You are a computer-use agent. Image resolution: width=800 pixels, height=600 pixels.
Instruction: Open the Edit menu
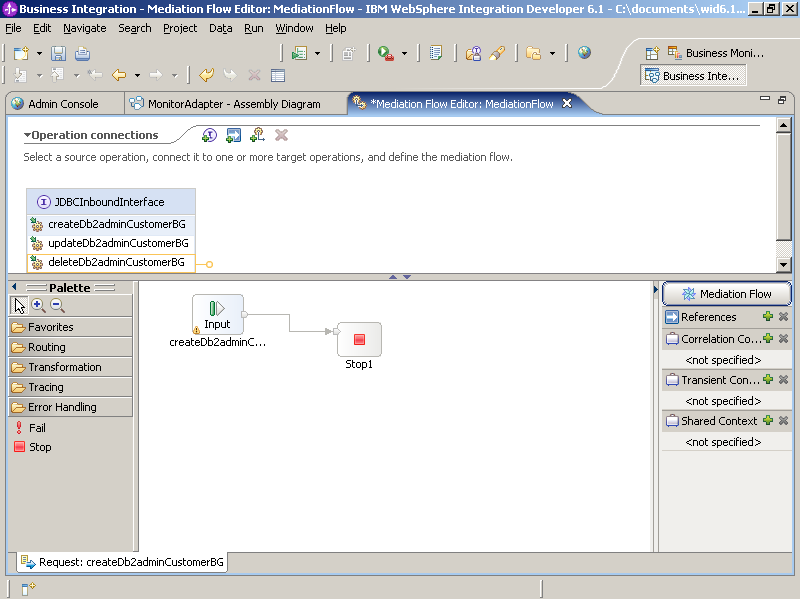pos(42,29)
